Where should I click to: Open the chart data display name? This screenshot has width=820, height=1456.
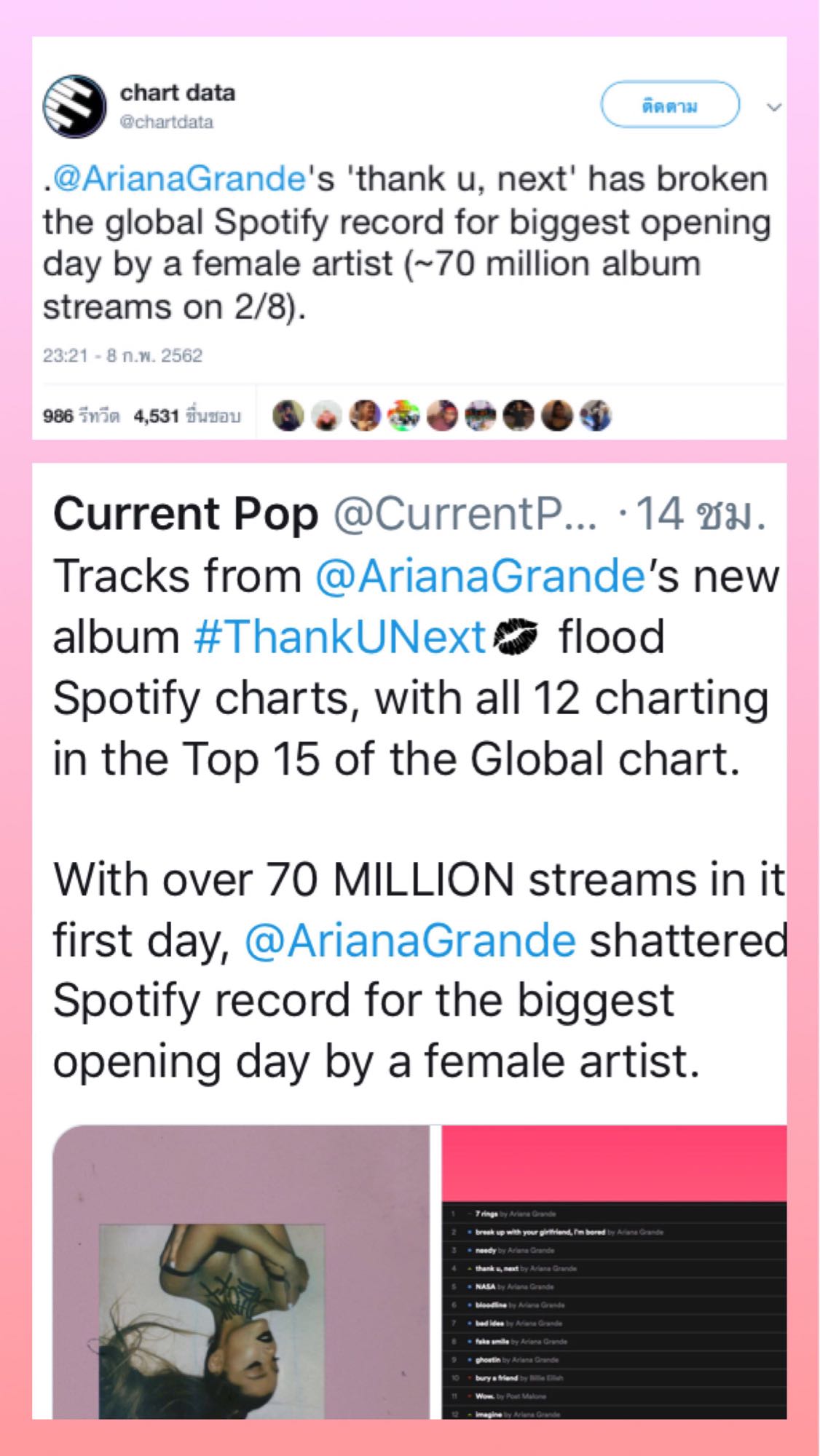(177, 93)
